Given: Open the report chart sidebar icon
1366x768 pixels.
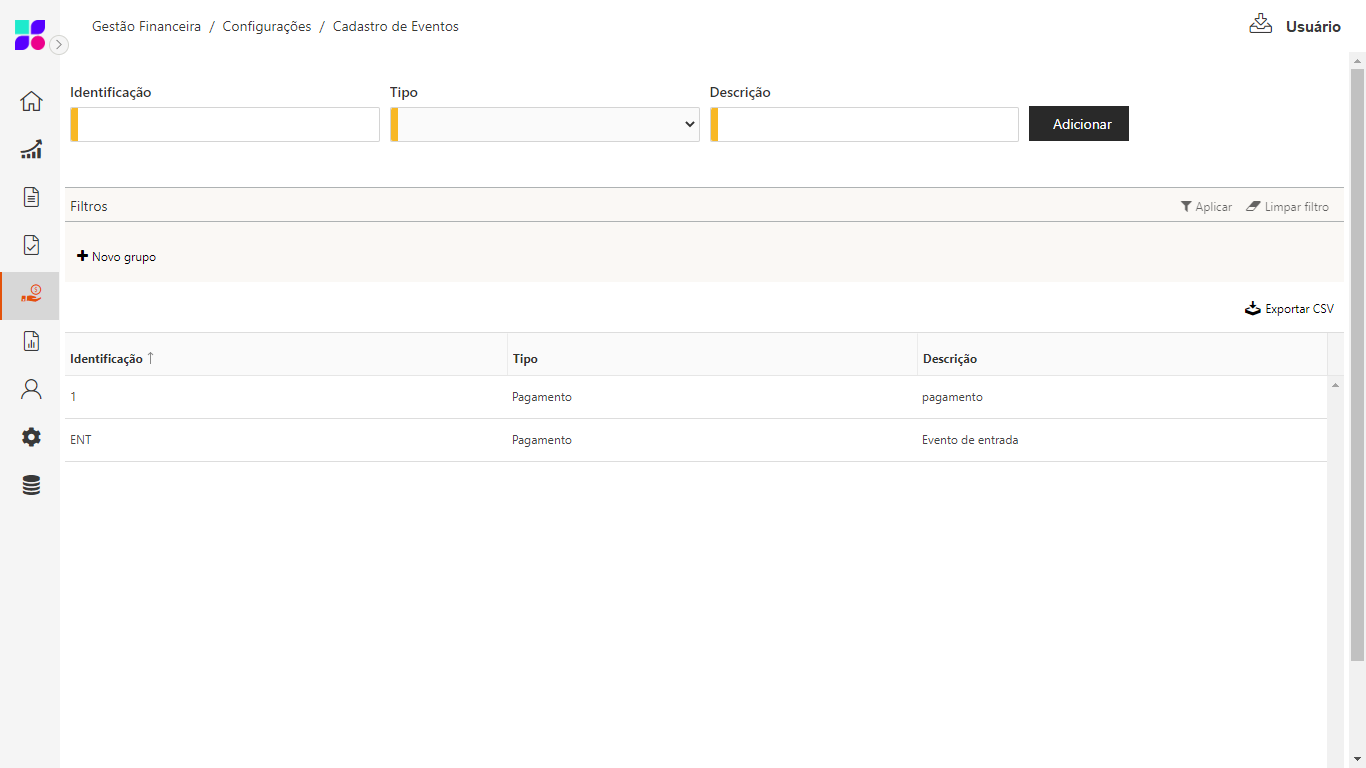Looking at the screenshot, I should pos(31,341).
